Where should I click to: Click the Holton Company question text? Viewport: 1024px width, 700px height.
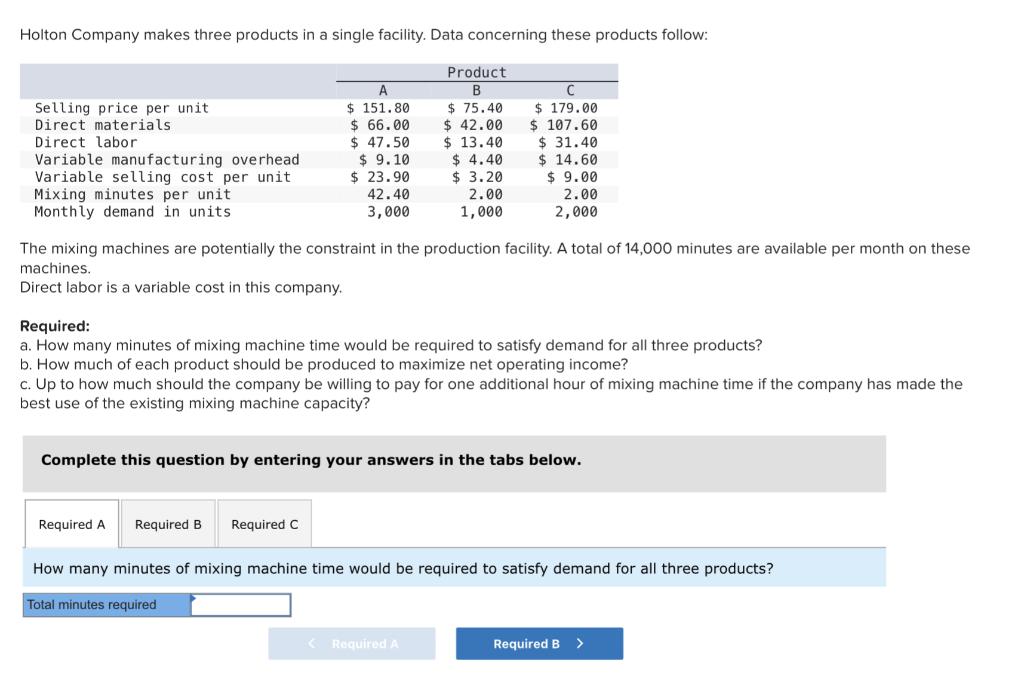click(363, 34)
